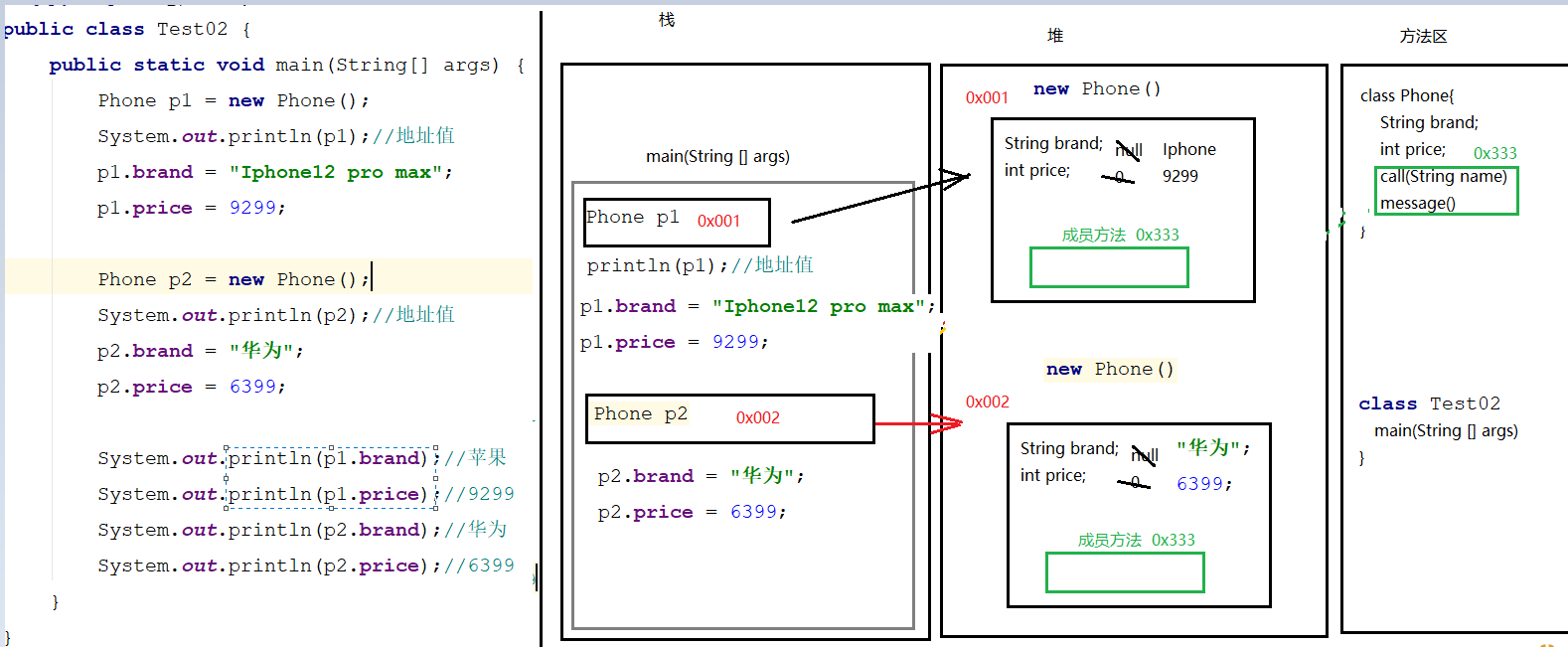Place cursor in highlighted 'Phone p2 = new Phone();' line

click(x=234, y=280)
